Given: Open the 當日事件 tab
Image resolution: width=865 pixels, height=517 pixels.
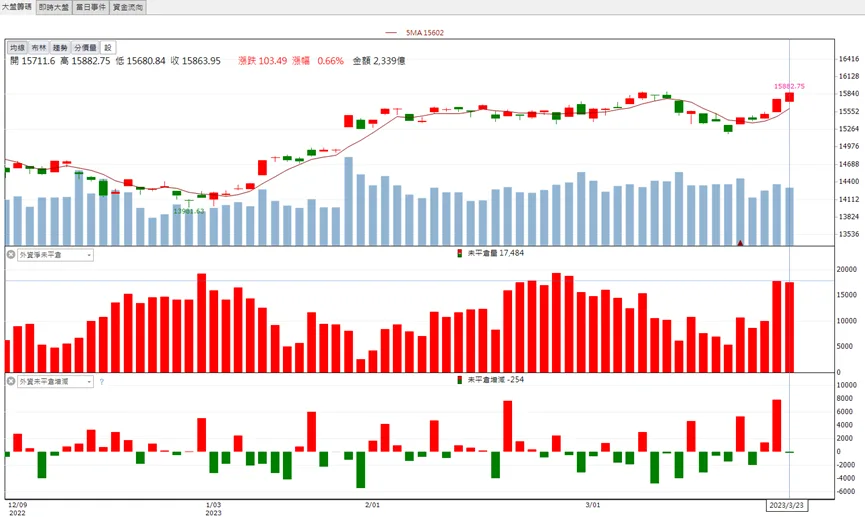Looking at the screenshot, I should tap(91, 7).
